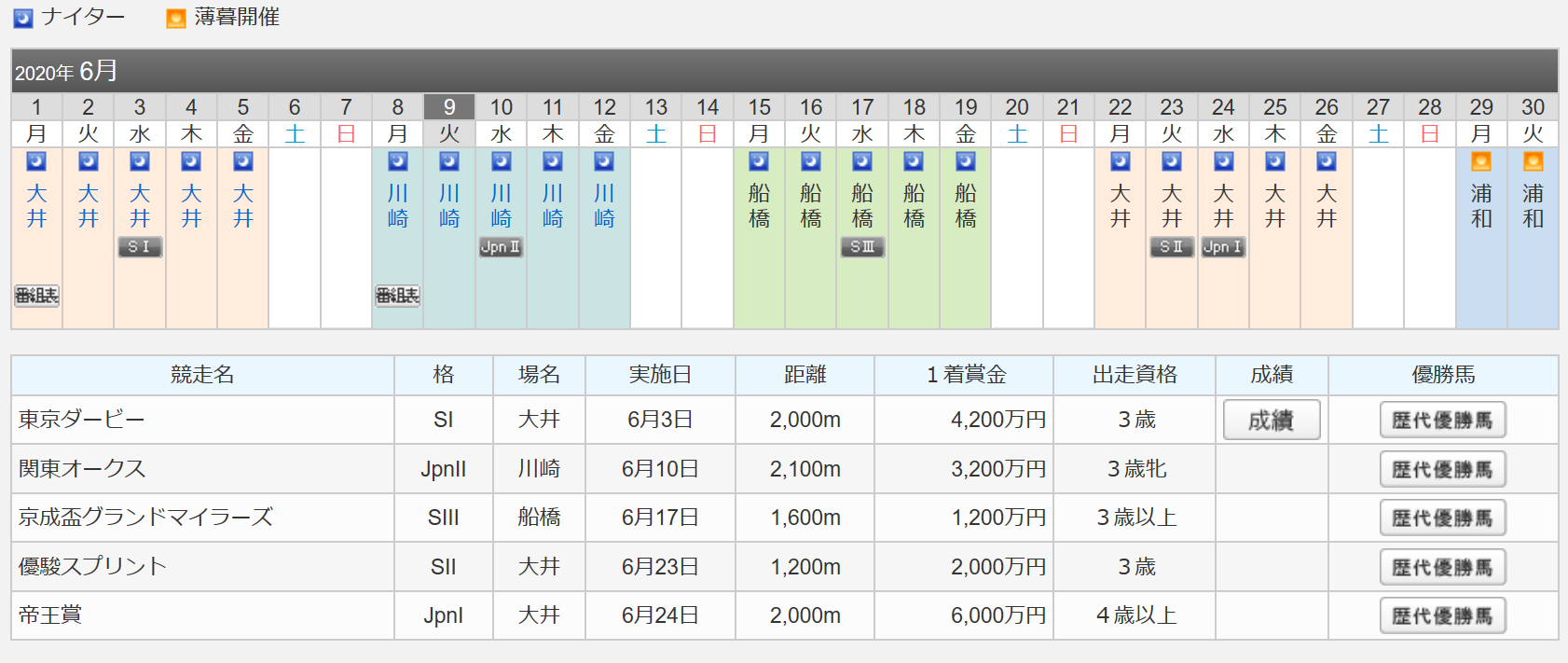Click the nighter icon on June 19
1568x663 pixels.
pyautogui.click(x=966, y=161)
